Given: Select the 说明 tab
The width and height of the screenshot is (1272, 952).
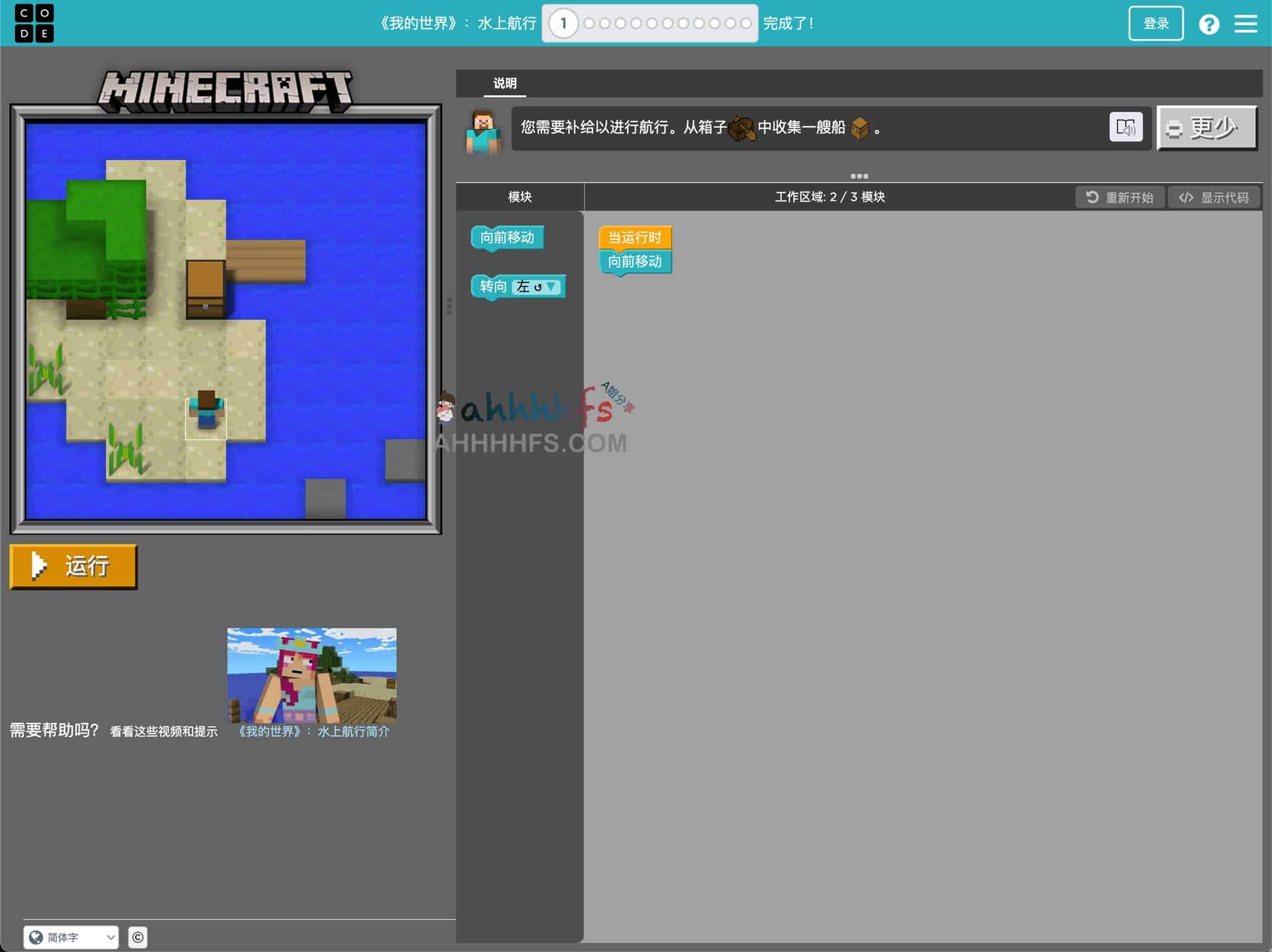Looking at the screenshot, I should tap(504, 83).
